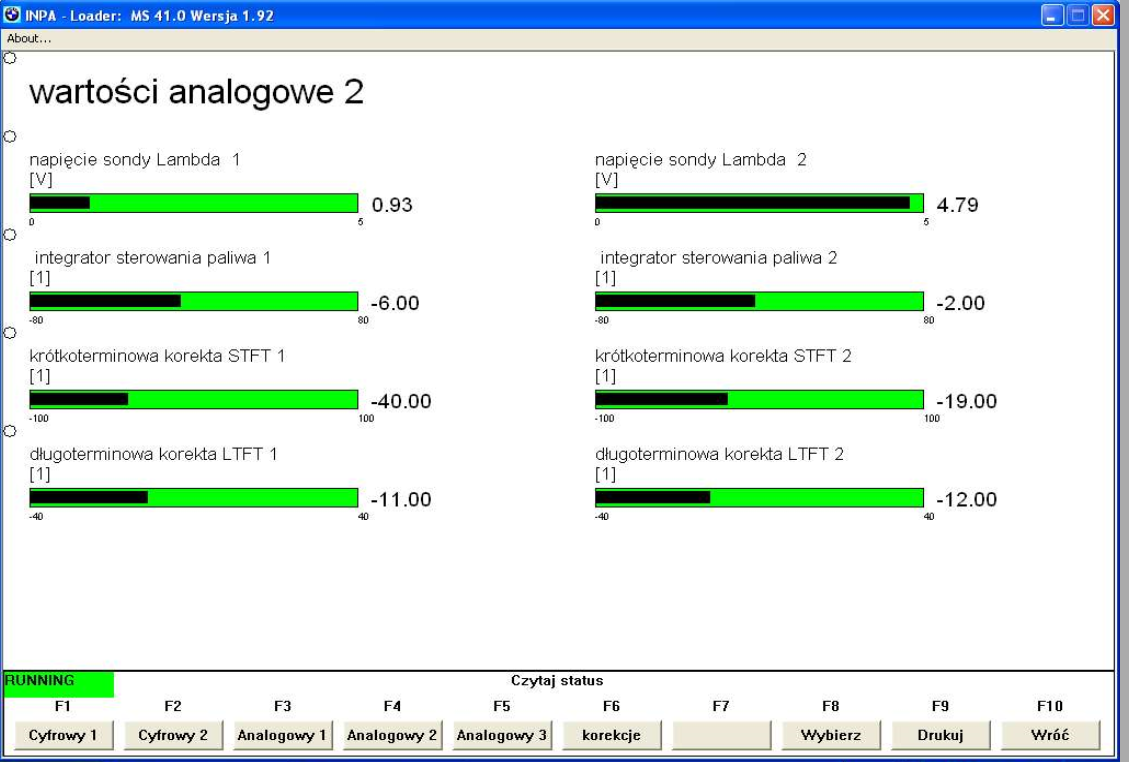1129x776 pixels.
Task: Click the BMW logo icon in title bar
Action: (12, 14)
